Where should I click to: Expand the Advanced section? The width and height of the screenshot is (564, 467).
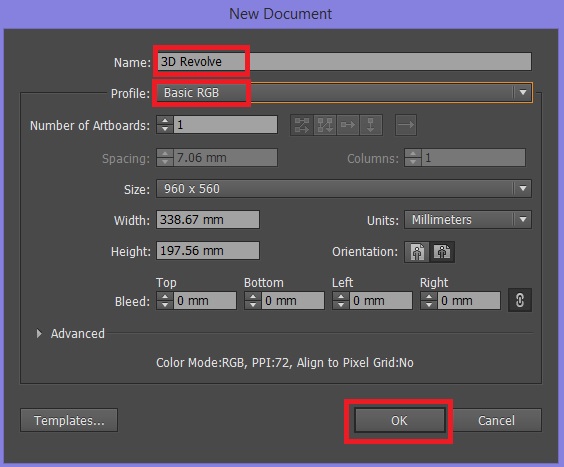click(x=39, y=334)
